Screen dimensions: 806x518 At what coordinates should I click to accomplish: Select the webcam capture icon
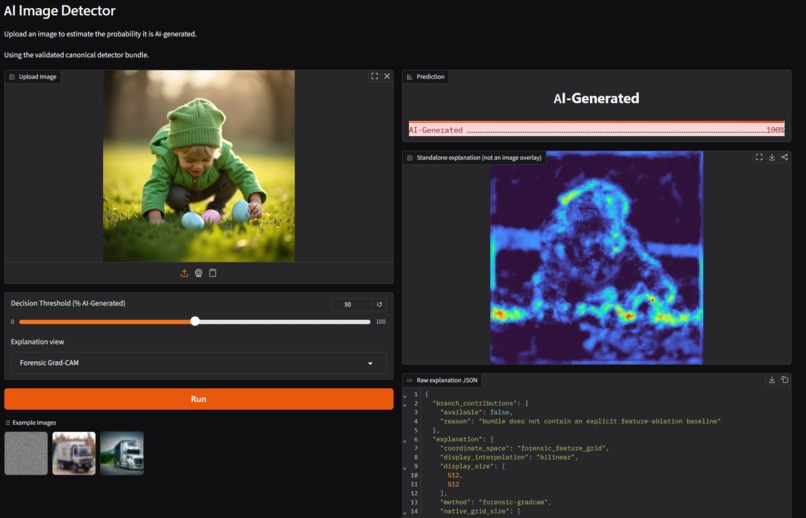tap(198, 273)
